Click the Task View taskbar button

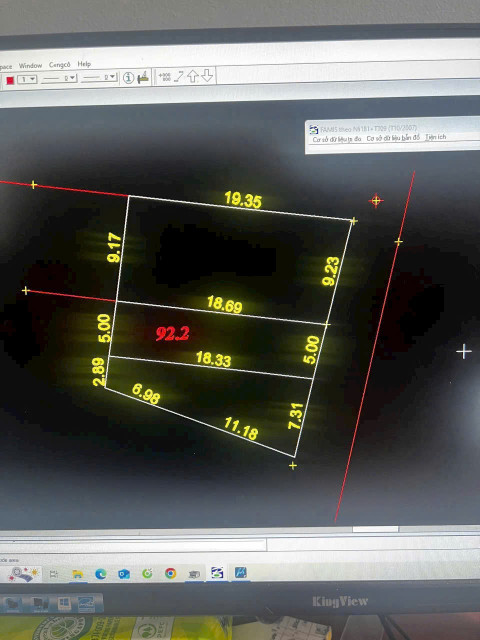(x=53, y=574)
